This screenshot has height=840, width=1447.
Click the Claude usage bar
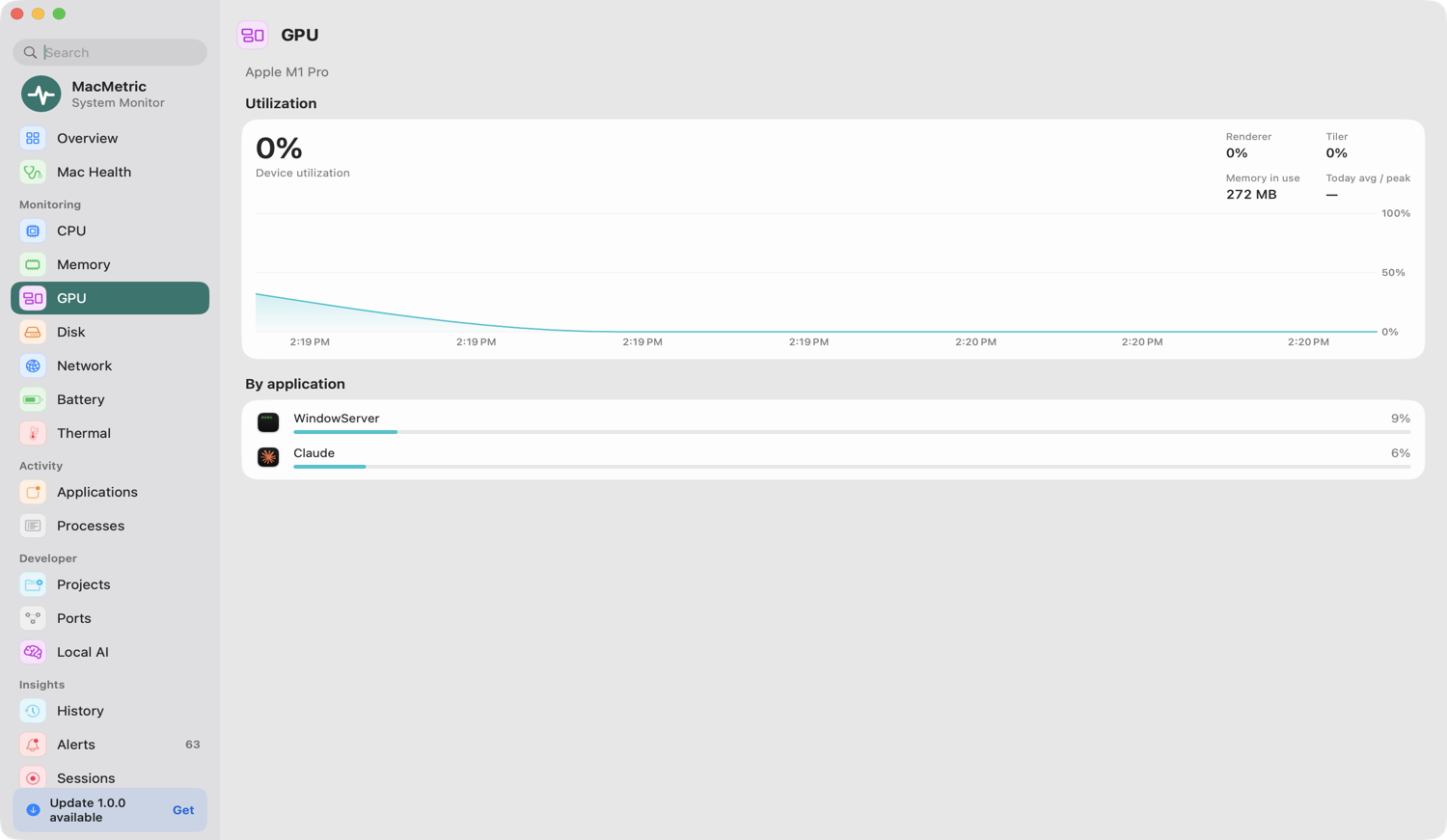click(852, 467)
